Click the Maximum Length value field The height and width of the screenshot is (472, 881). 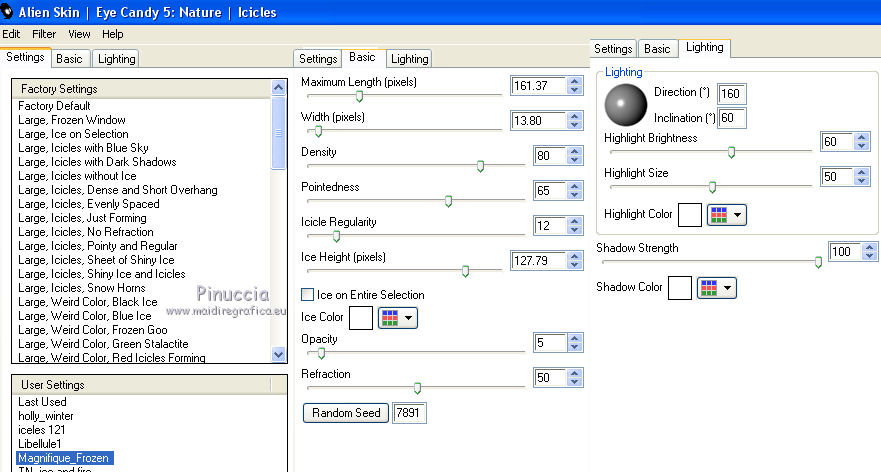coord(539,86)
